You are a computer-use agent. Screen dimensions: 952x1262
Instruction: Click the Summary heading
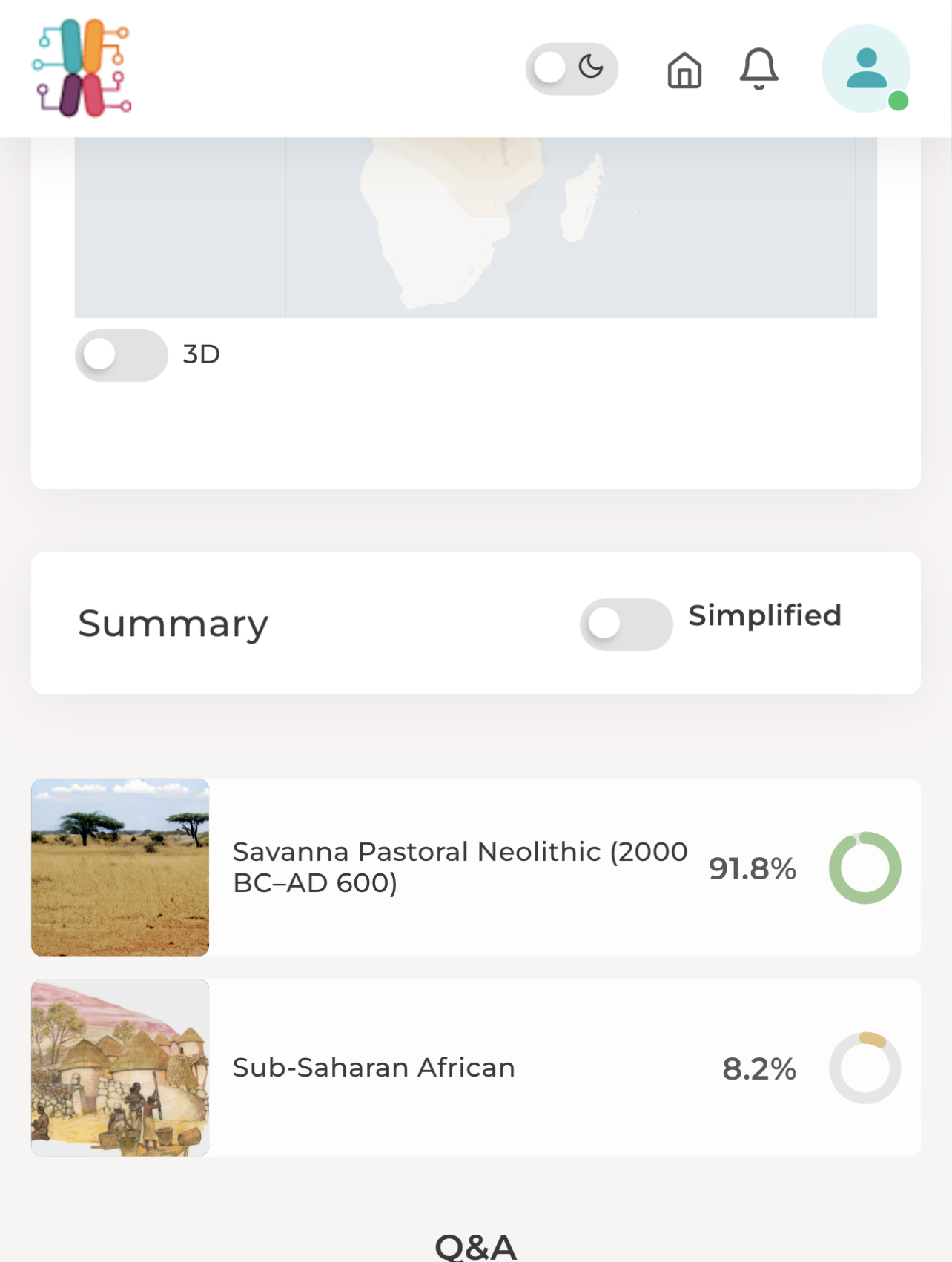(x=173, y=624)
